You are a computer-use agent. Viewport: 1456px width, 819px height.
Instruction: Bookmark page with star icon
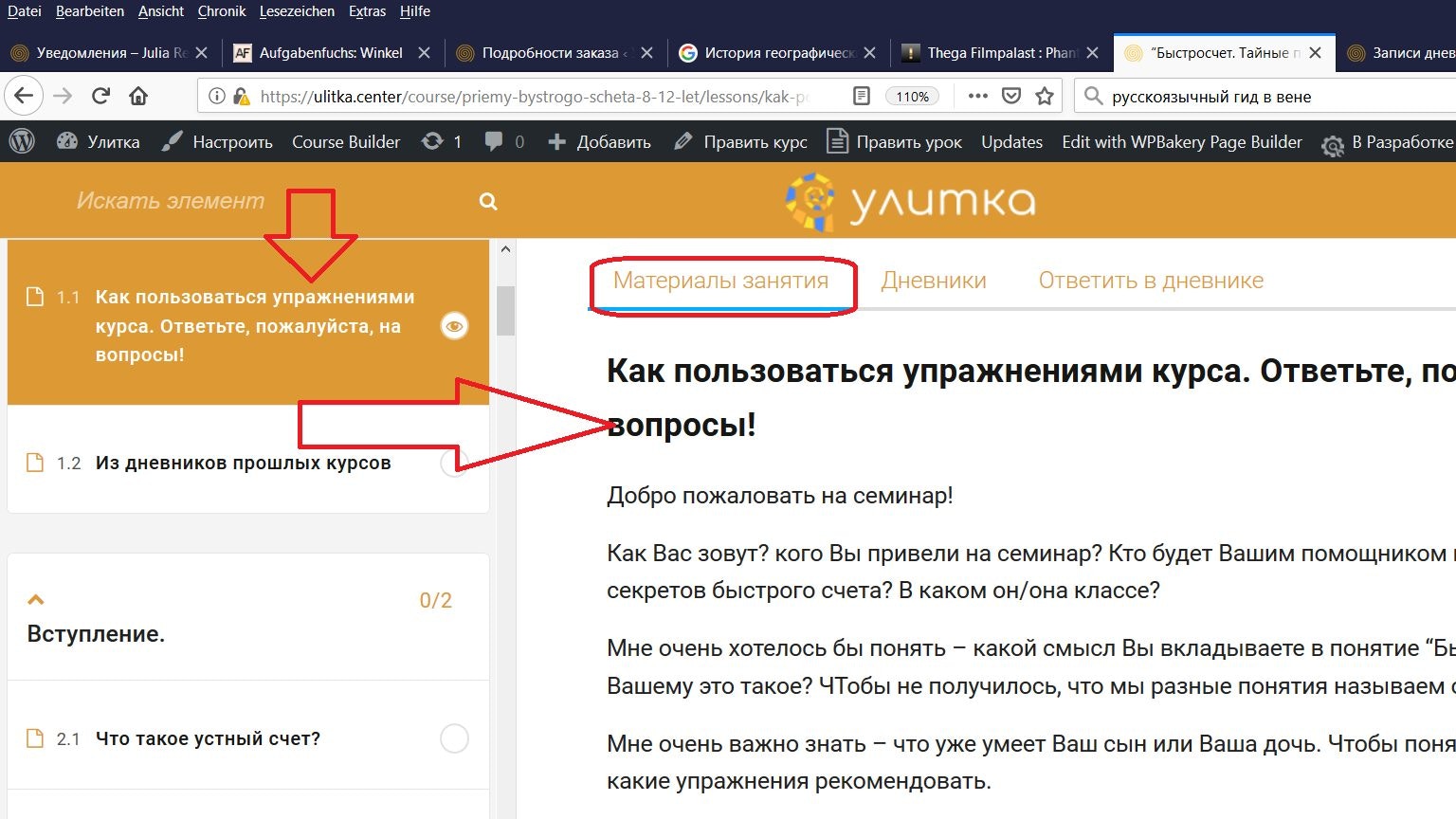pyautogui.click(x=1045, y=96)
